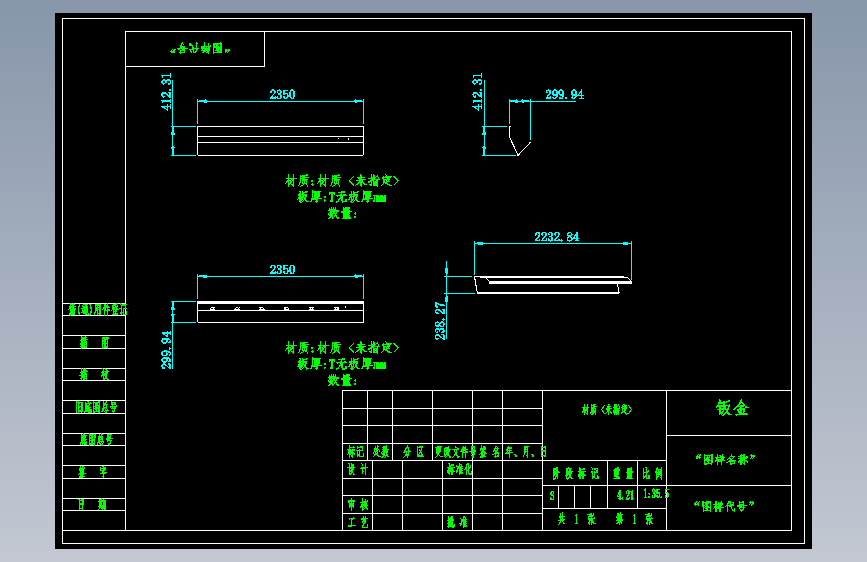The image size is (867, 562).
Task: Click the 238.27 vertical dimension text
Action: [x=440, y=321]
